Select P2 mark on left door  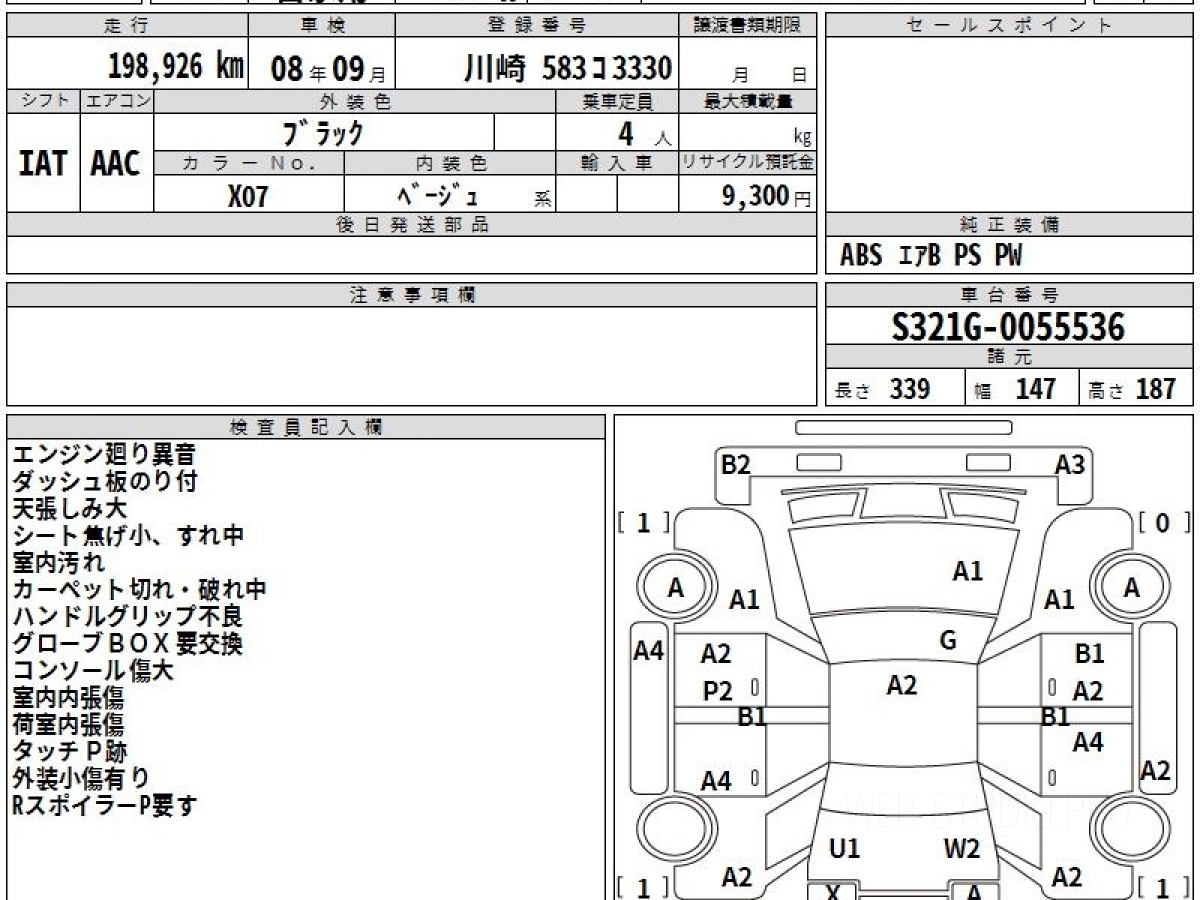point(718,691)
